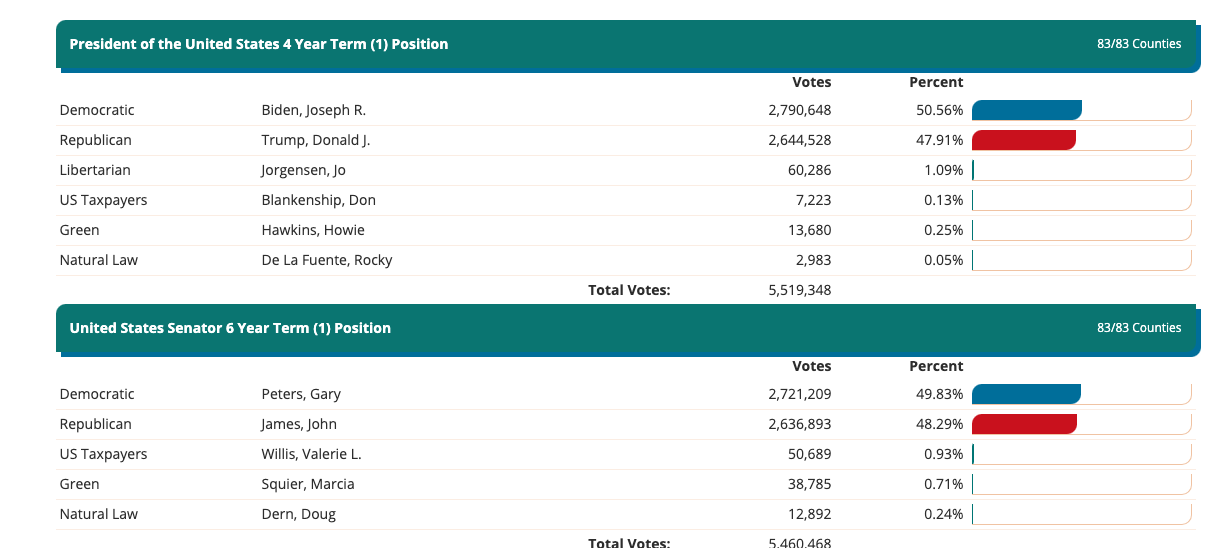Click the Dern, Doug candidate name
The height and width of the screenshot is (548, 1227).
coord(299,514)
